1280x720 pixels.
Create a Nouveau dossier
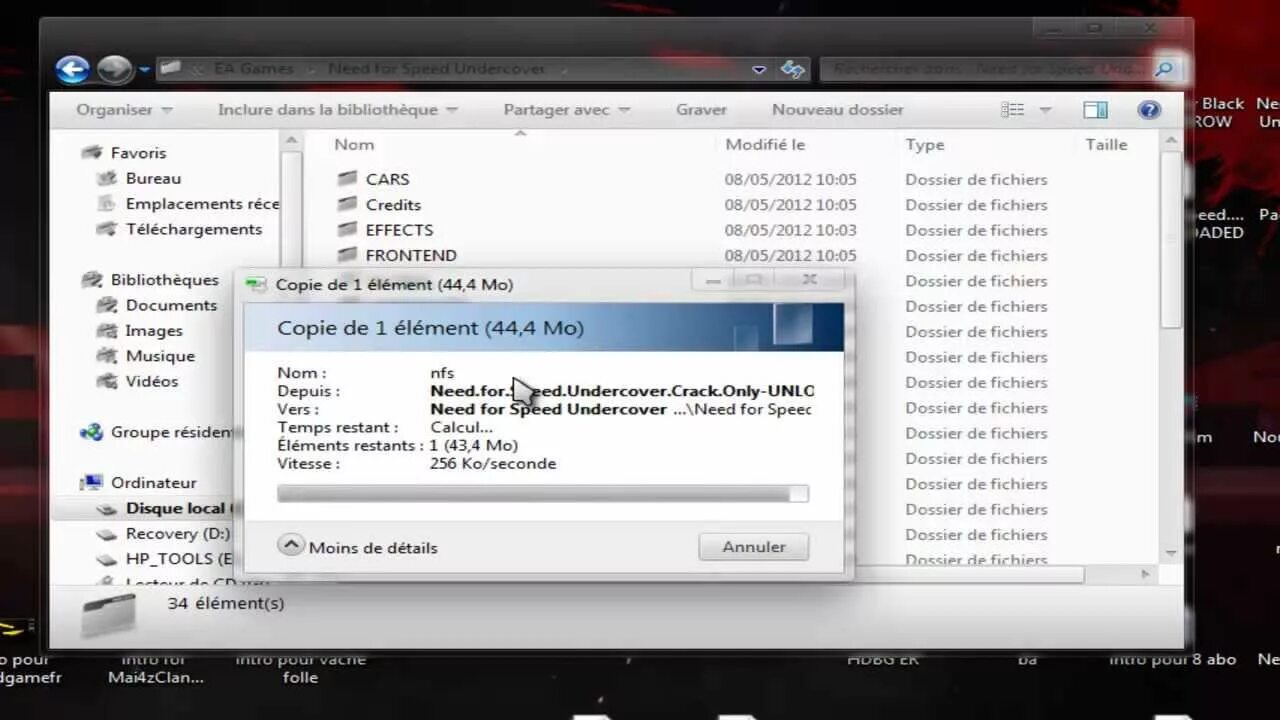pos(837,110)
